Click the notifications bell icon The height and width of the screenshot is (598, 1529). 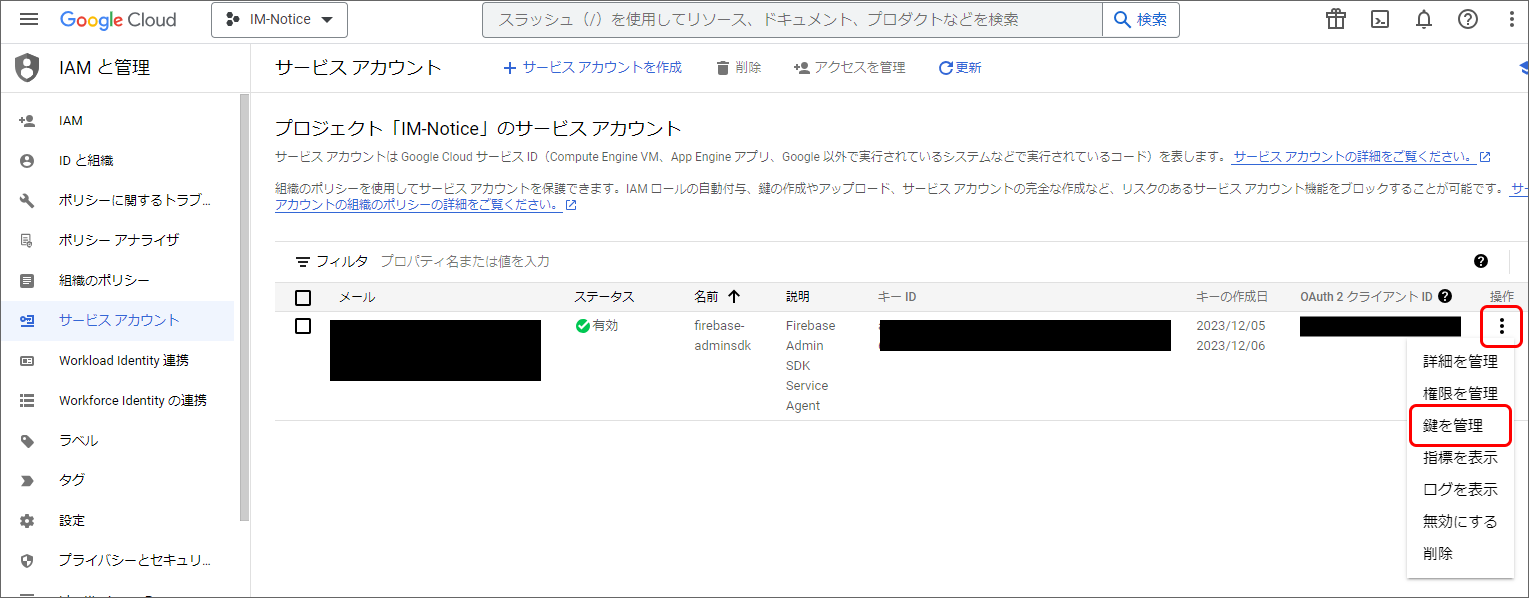(1424, 20)
